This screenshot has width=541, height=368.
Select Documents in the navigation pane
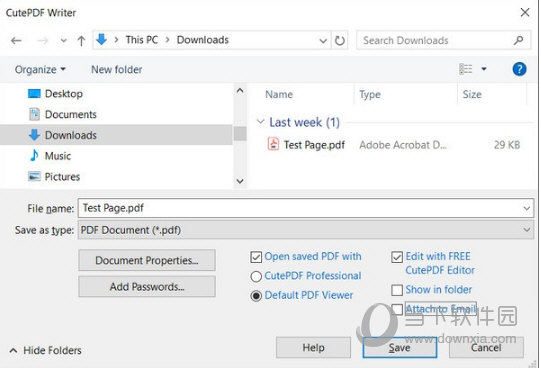[71, 115]
